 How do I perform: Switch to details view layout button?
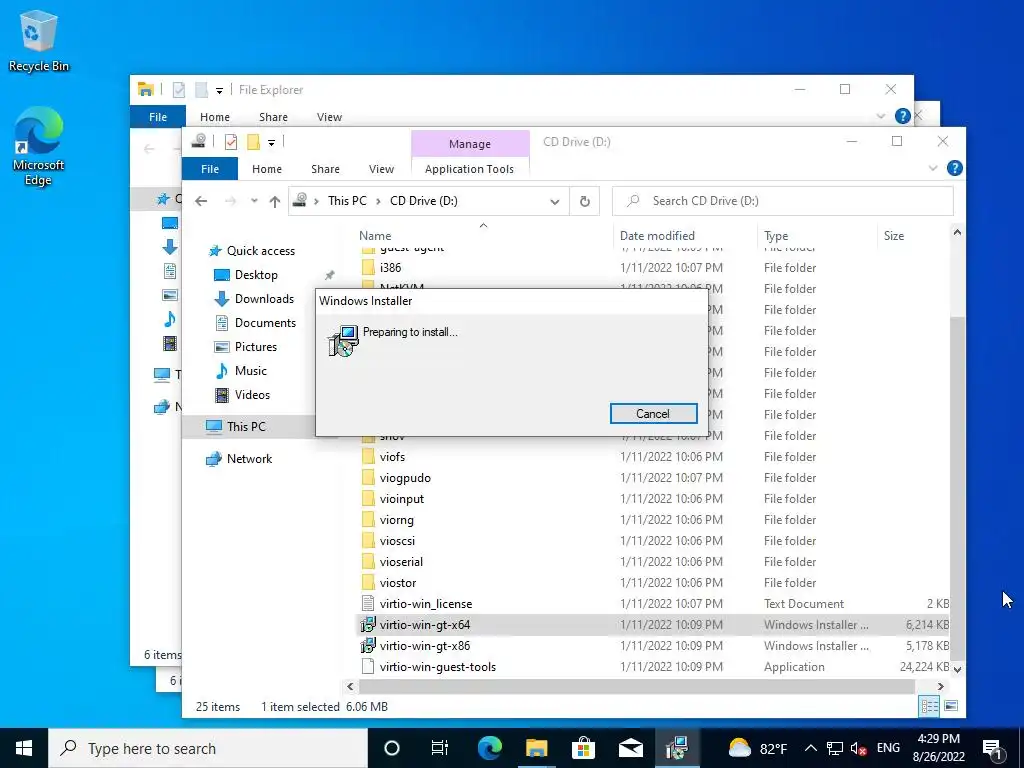coord(929,706)
